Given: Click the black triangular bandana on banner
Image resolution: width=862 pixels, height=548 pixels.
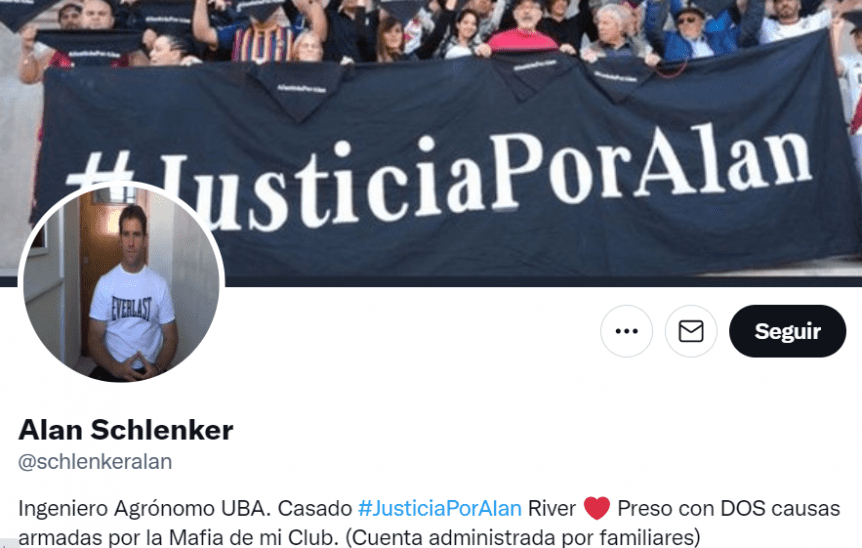Looking at the screenshot, I should click(297, 91).
